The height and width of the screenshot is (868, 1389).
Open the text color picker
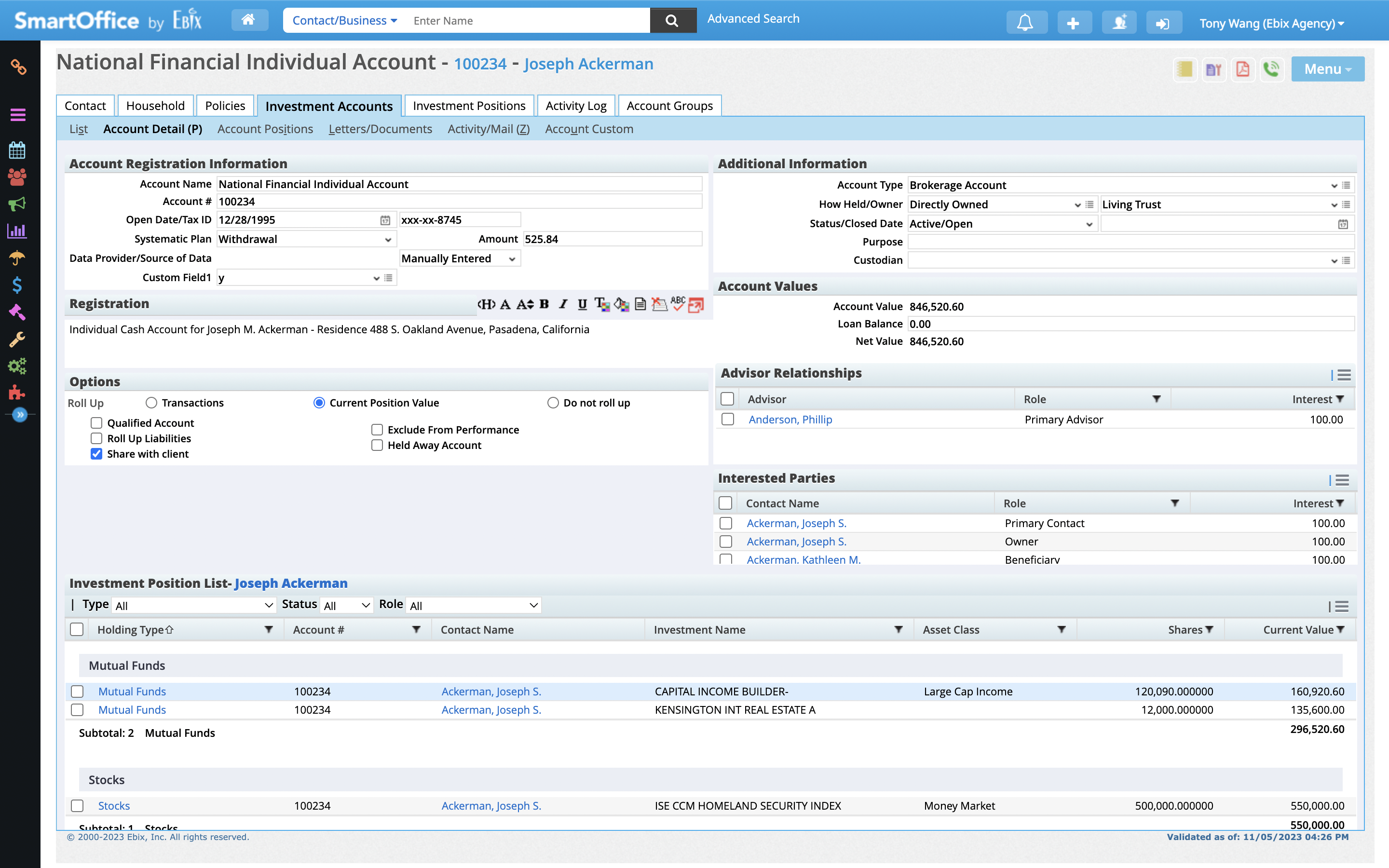[601, 304]
